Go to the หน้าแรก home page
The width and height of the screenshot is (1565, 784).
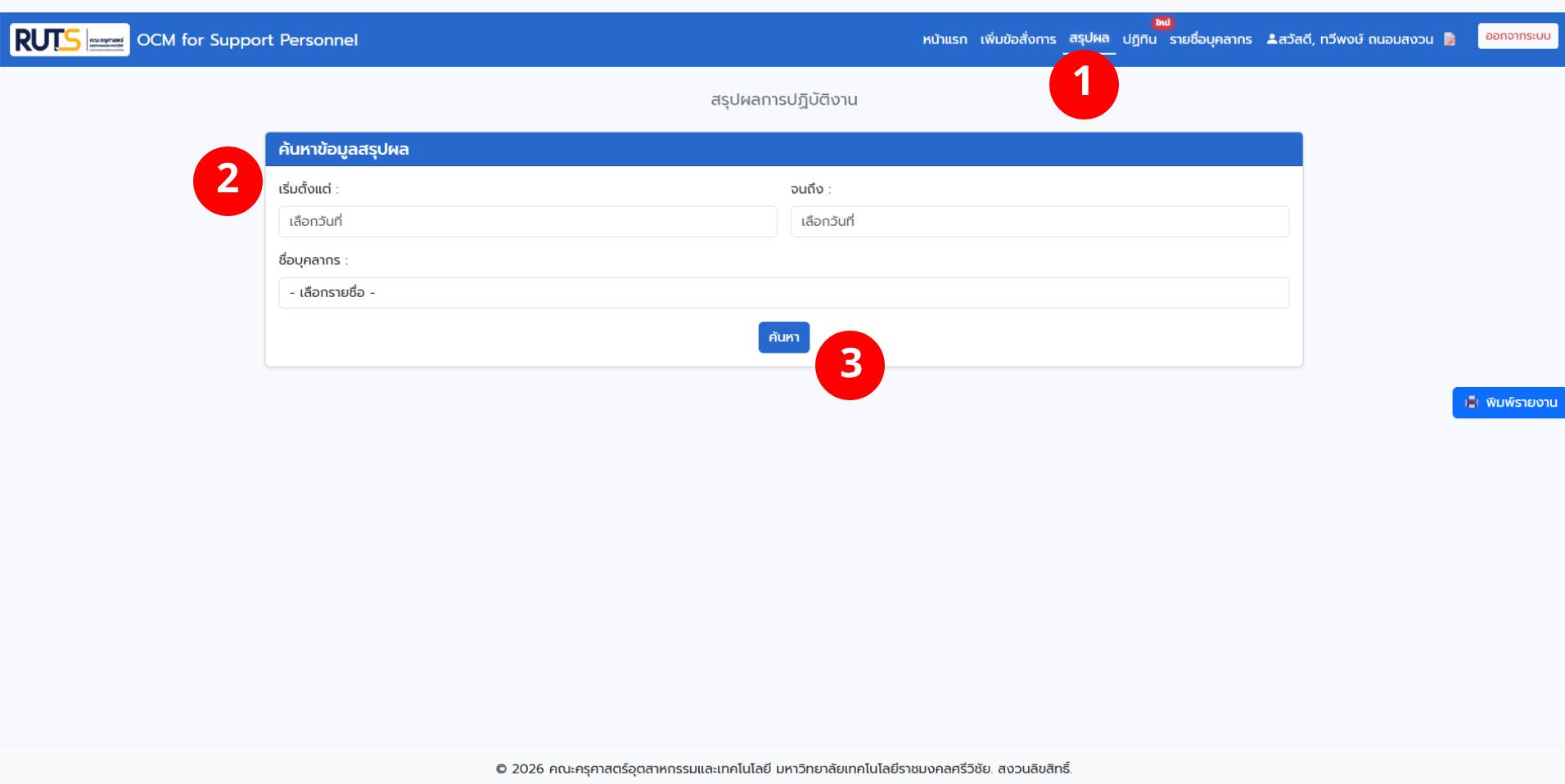pos(945,39)
